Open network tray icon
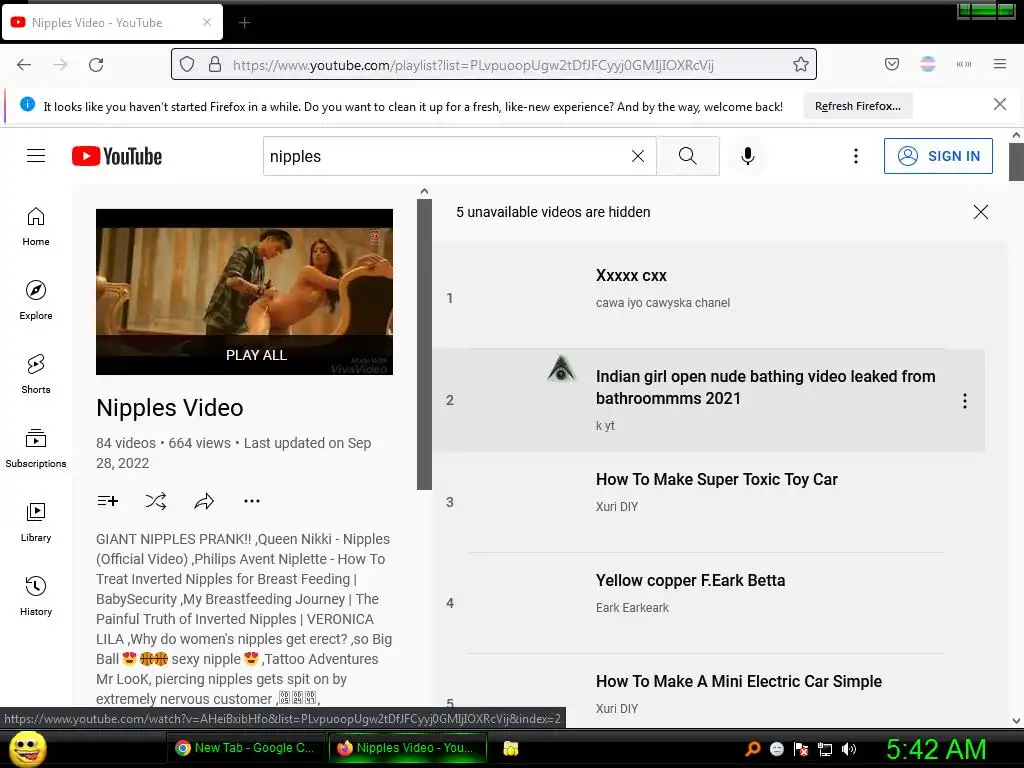This screenshot has width=1024, height=768. (x=825, y=749)
